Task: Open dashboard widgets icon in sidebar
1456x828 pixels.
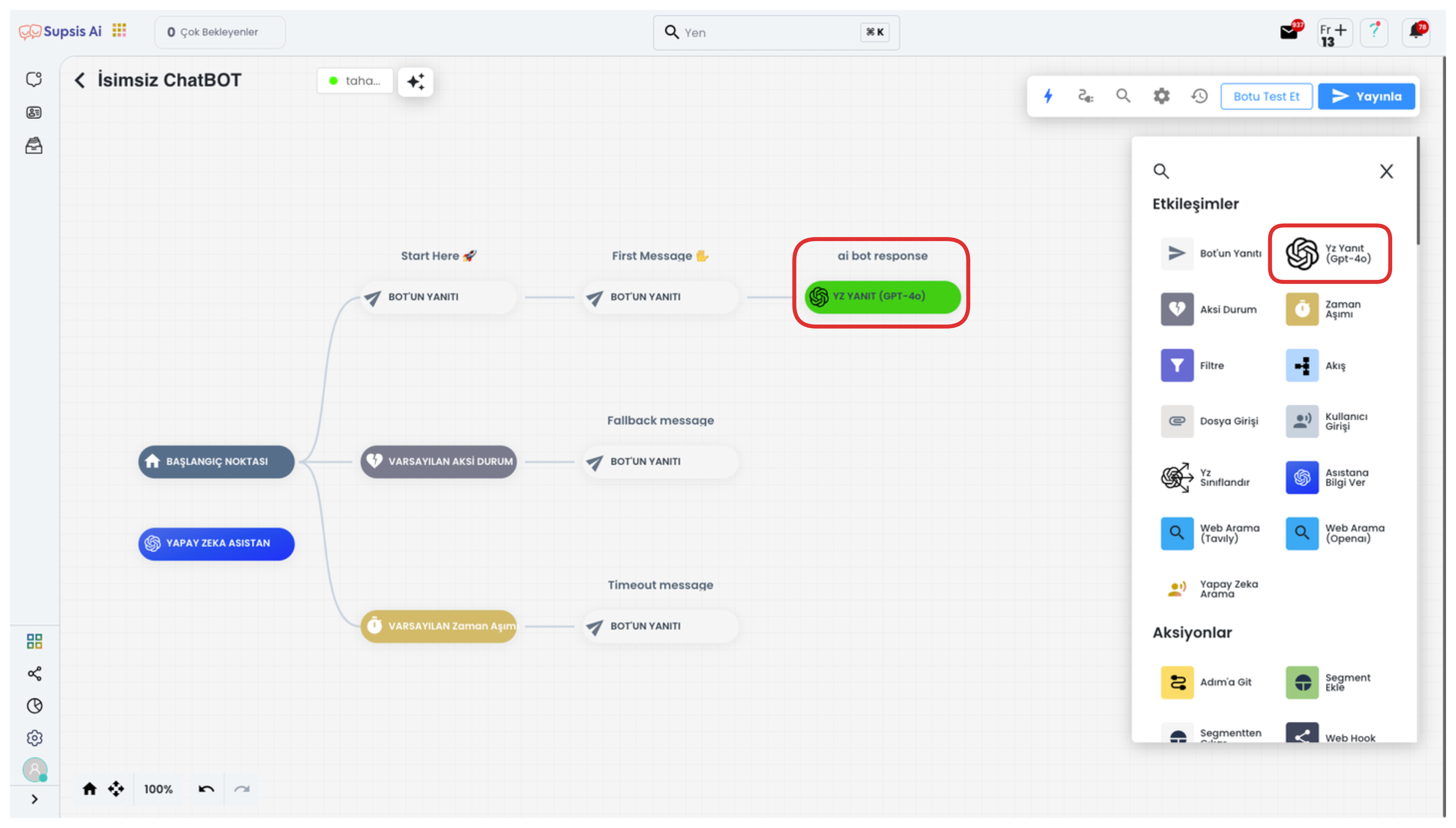Action: pos(34,641)
